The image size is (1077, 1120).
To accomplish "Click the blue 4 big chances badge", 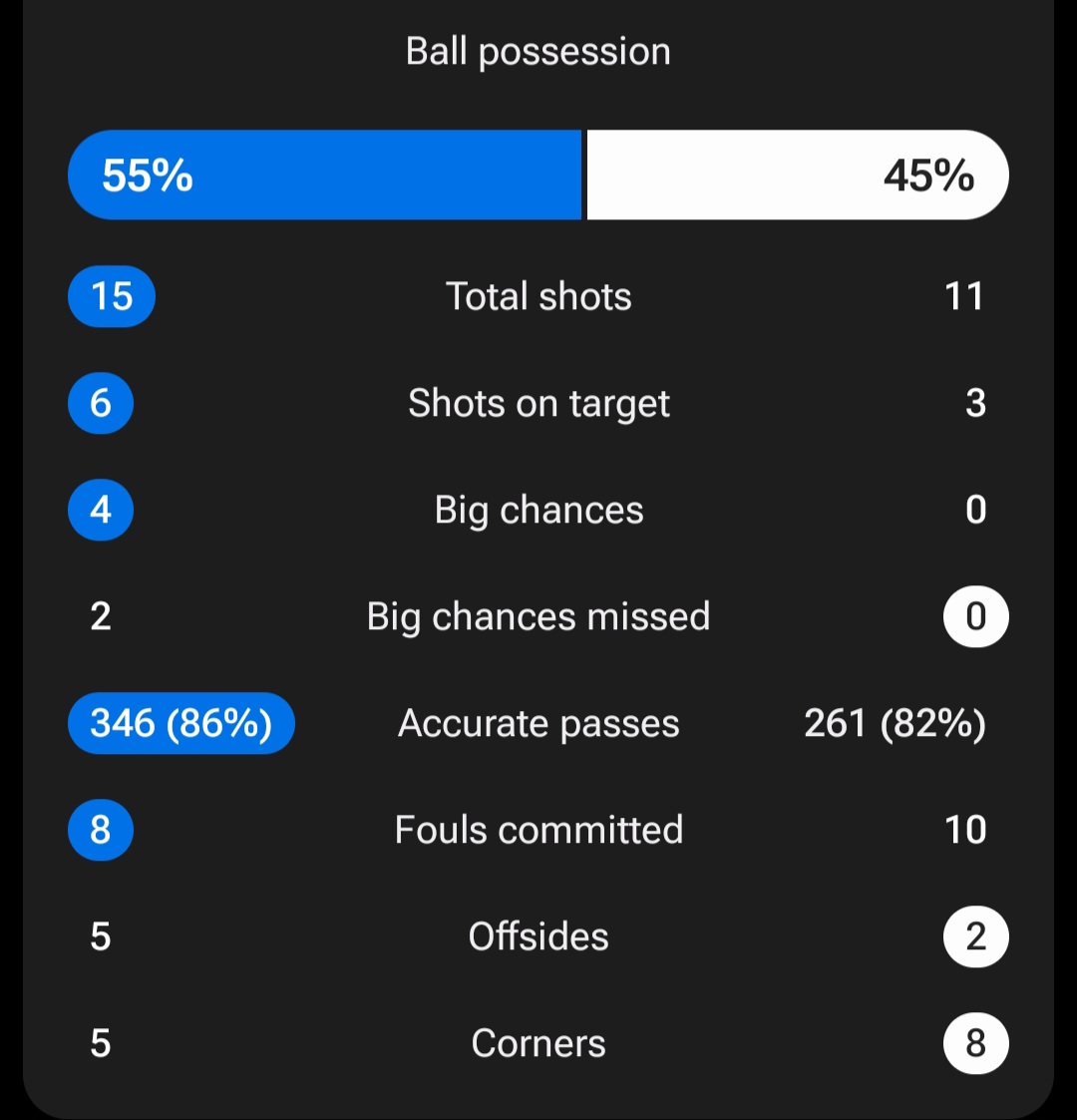I will coord(101,510).
